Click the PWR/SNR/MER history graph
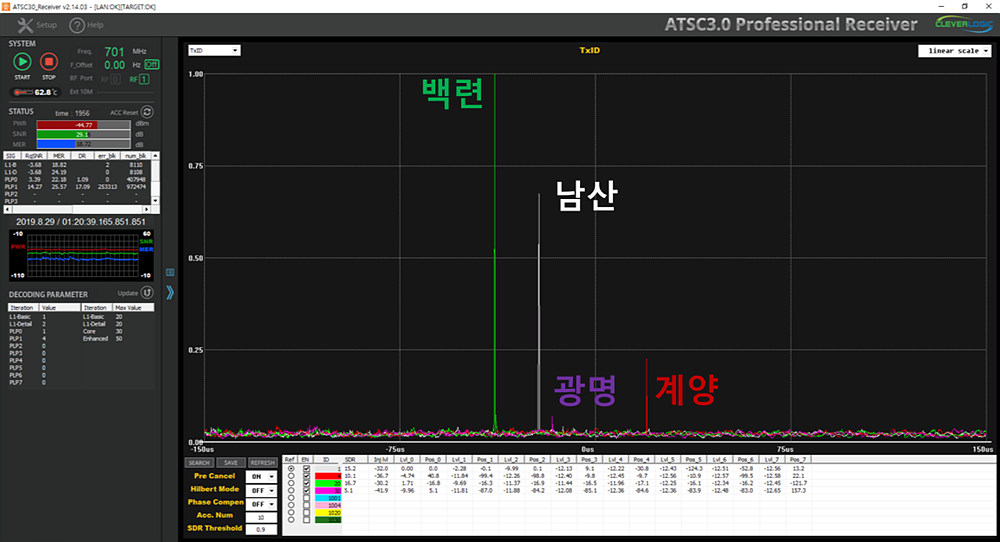Viewport: 1000px width, 542px height. tap(82, 254)
